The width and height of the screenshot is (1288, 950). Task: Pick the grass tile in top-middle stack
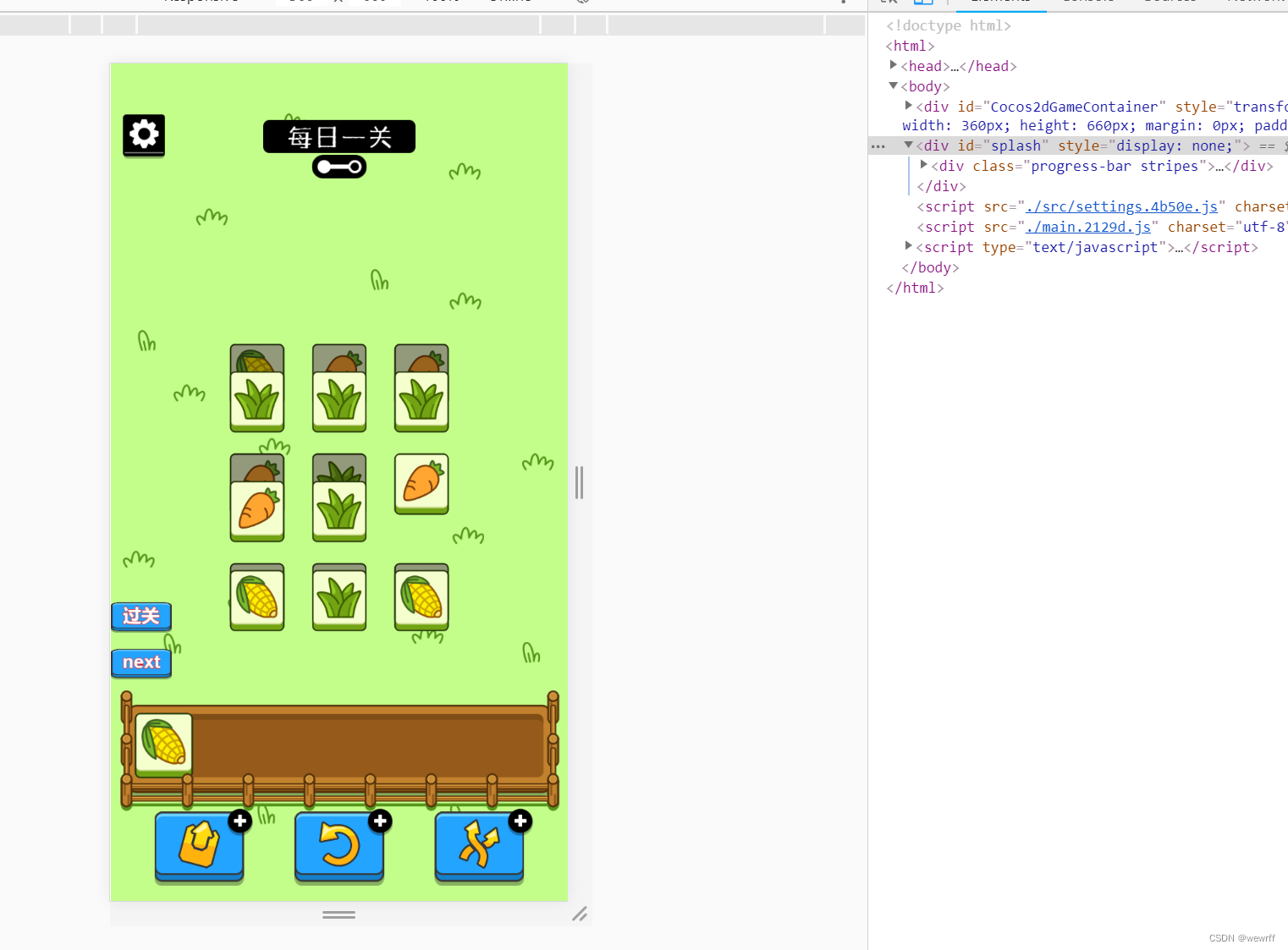339,401
